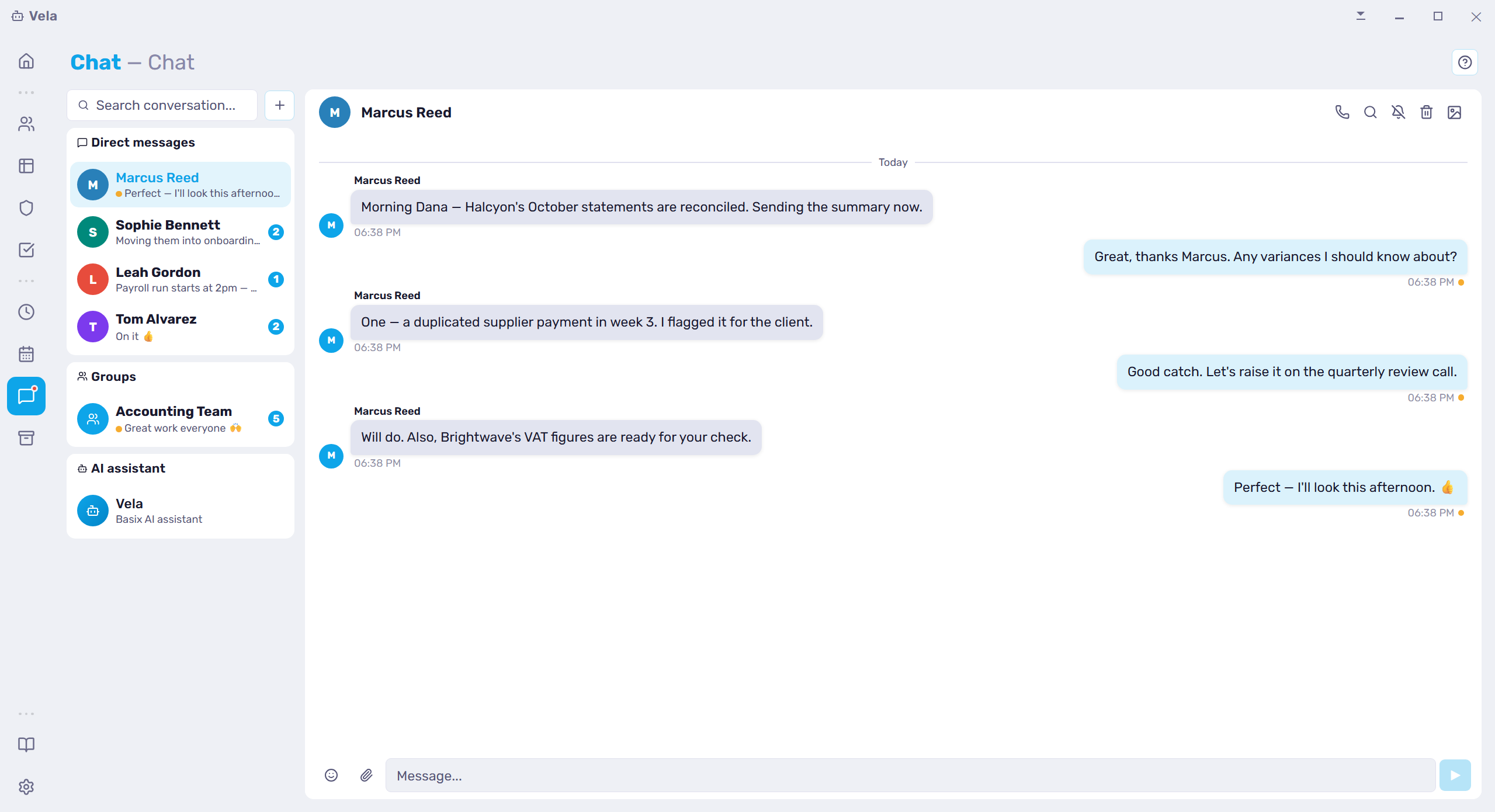Click Tom Alvarez's unread badge 2

pyautogui.click(x=276, y=327)
